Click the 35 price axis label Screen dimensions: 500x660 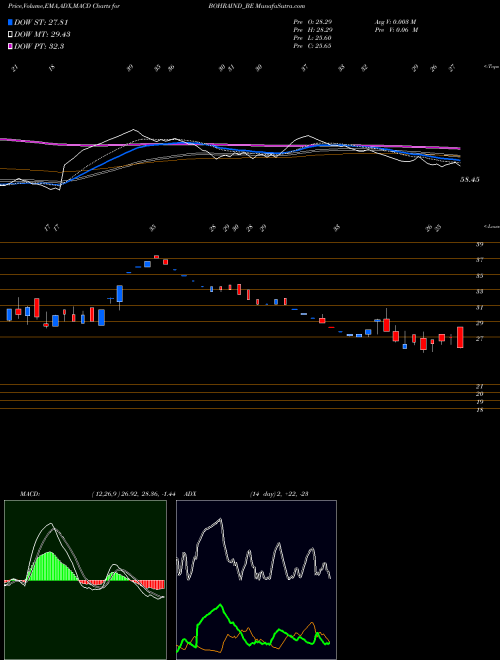(479, 276)
